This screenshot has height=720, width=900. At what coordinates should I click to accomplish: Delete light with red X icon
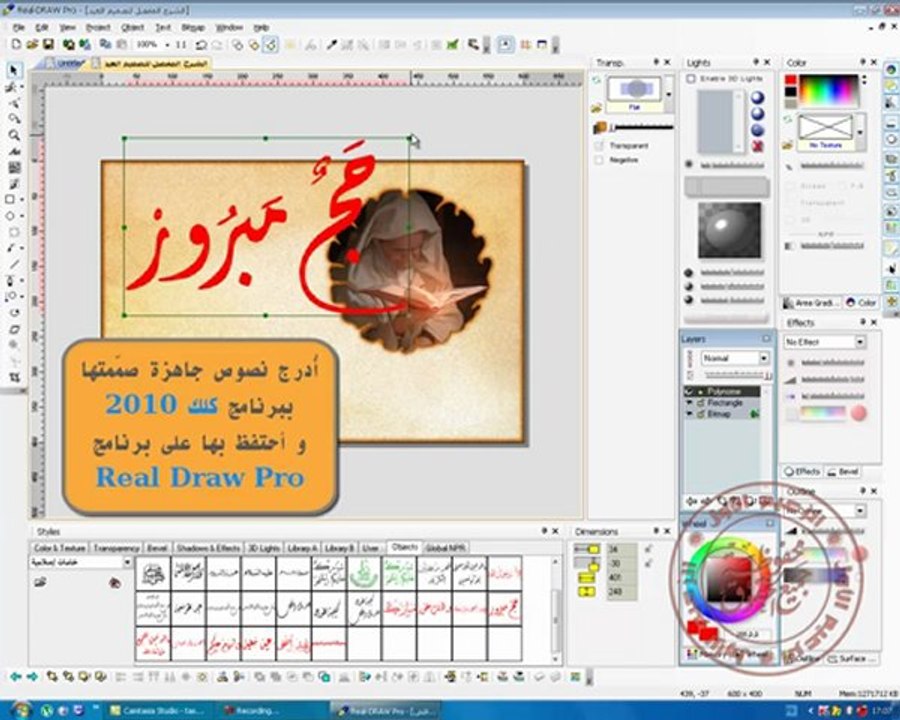click(x=758, y=146)
